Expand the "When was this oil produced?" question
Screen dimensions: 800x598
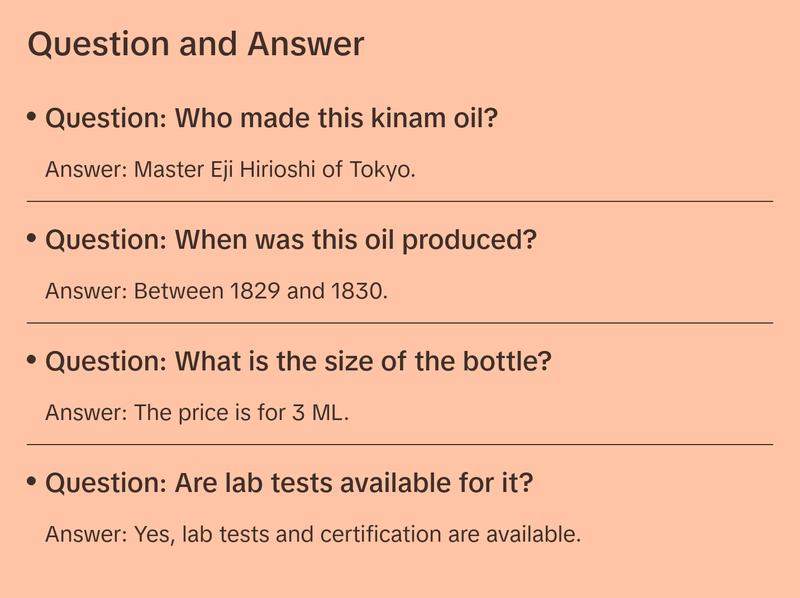291,241
